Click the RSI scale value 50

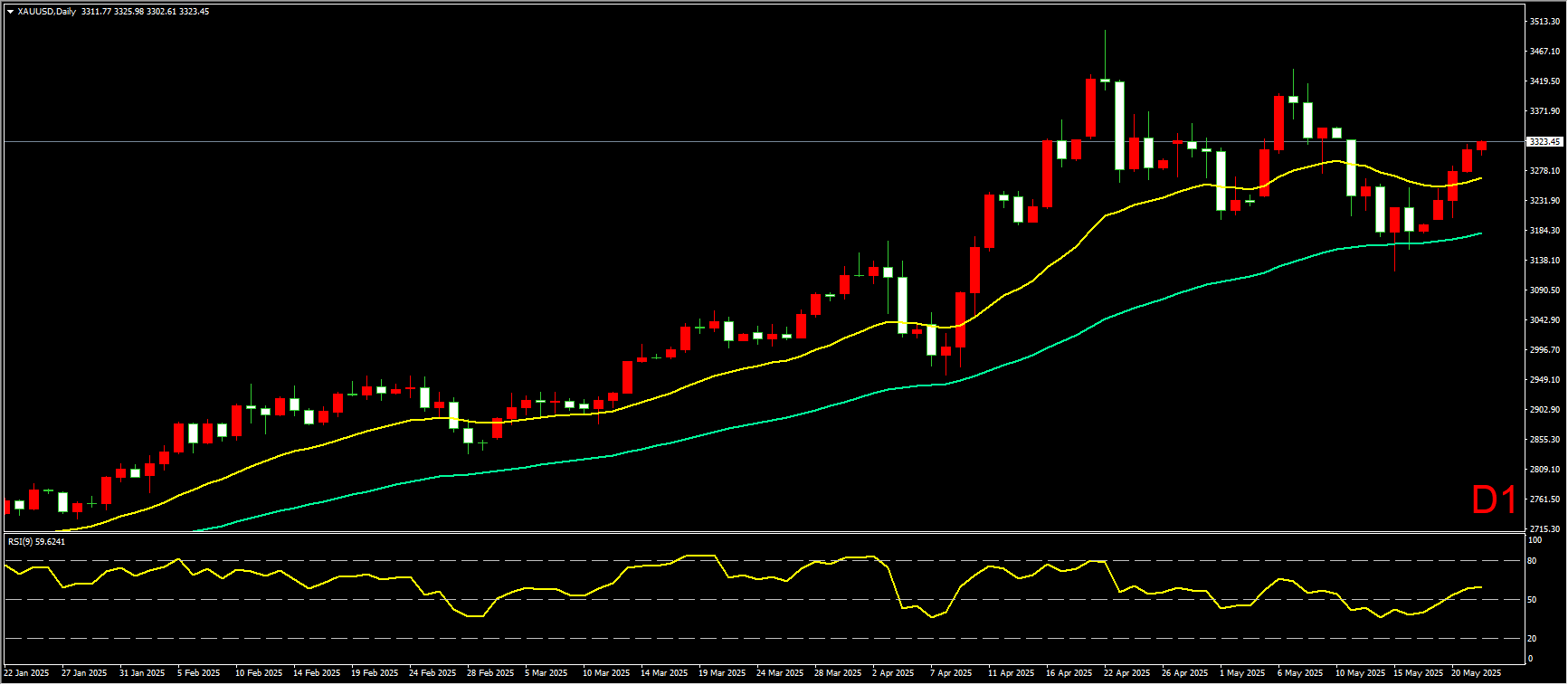1533,600
